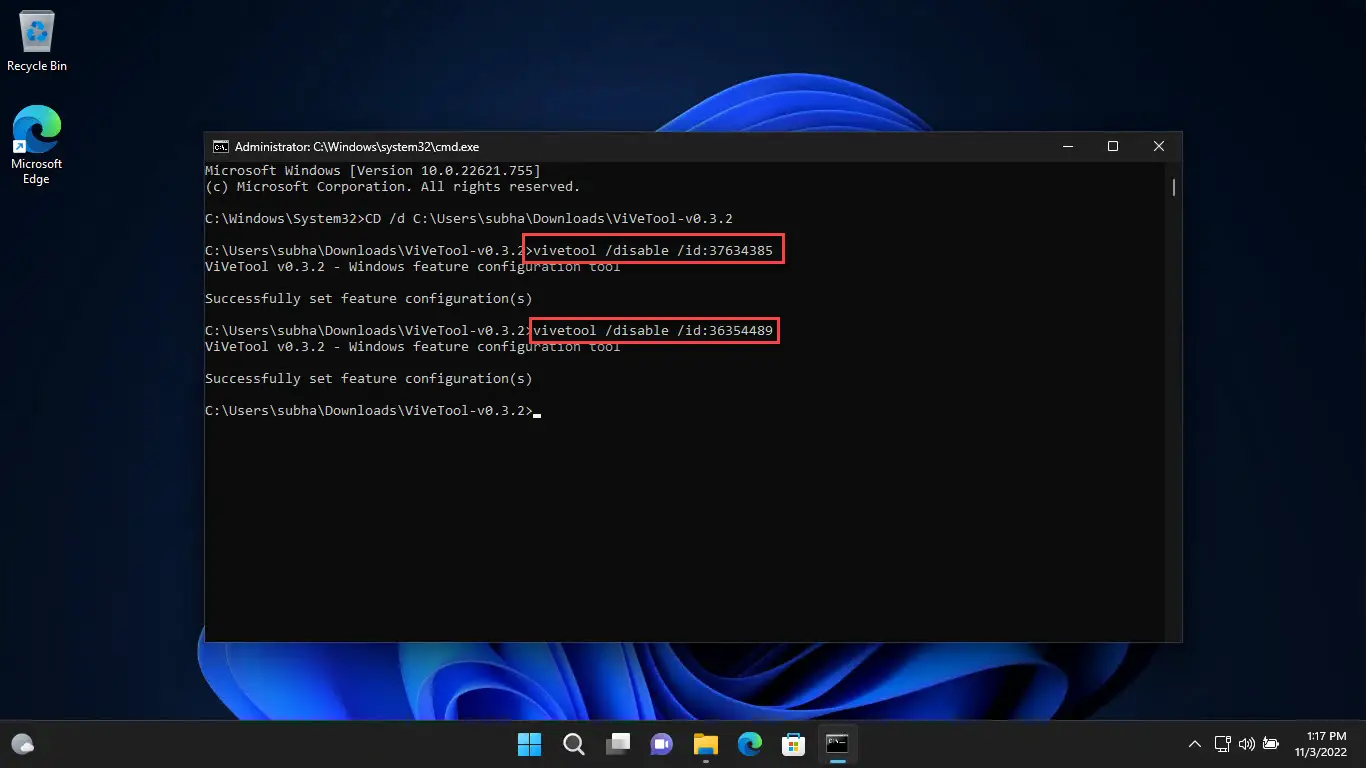The image size is (1366, 768).
Task: Launch the Chat app from taskbar
Action: (x=661, y=744)
